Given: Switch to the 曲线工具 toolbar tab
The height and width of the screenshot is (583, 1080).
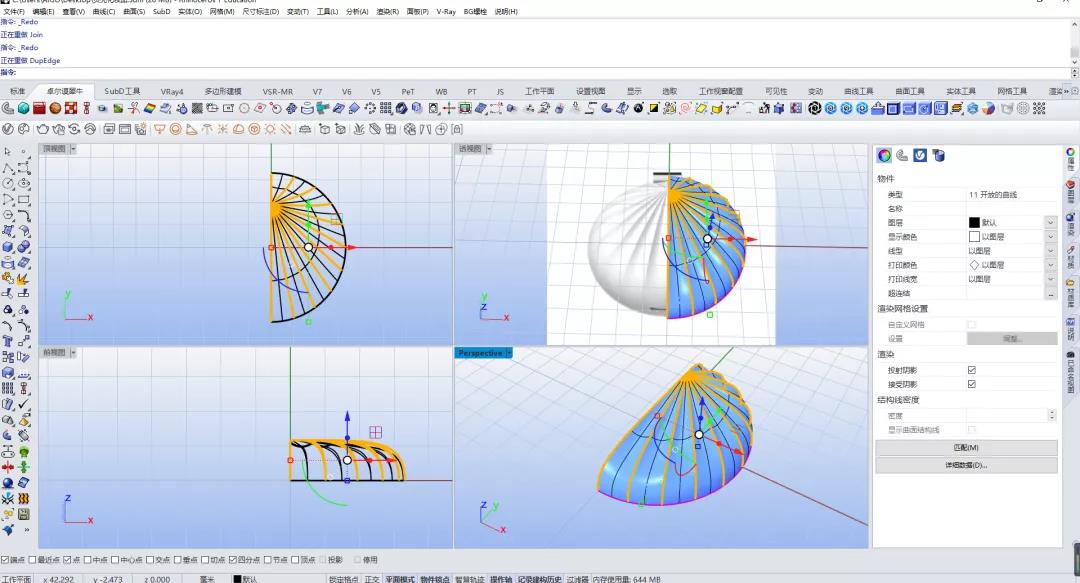Looking at the screenshot, I should pos(859,91).
